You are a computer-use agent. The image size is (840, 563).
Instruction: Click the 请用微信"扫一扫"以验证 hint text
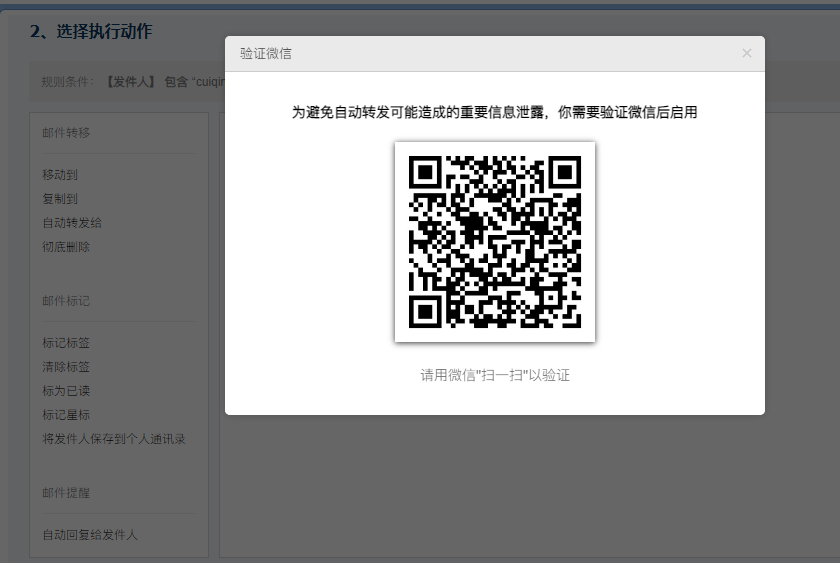(494, 375)
